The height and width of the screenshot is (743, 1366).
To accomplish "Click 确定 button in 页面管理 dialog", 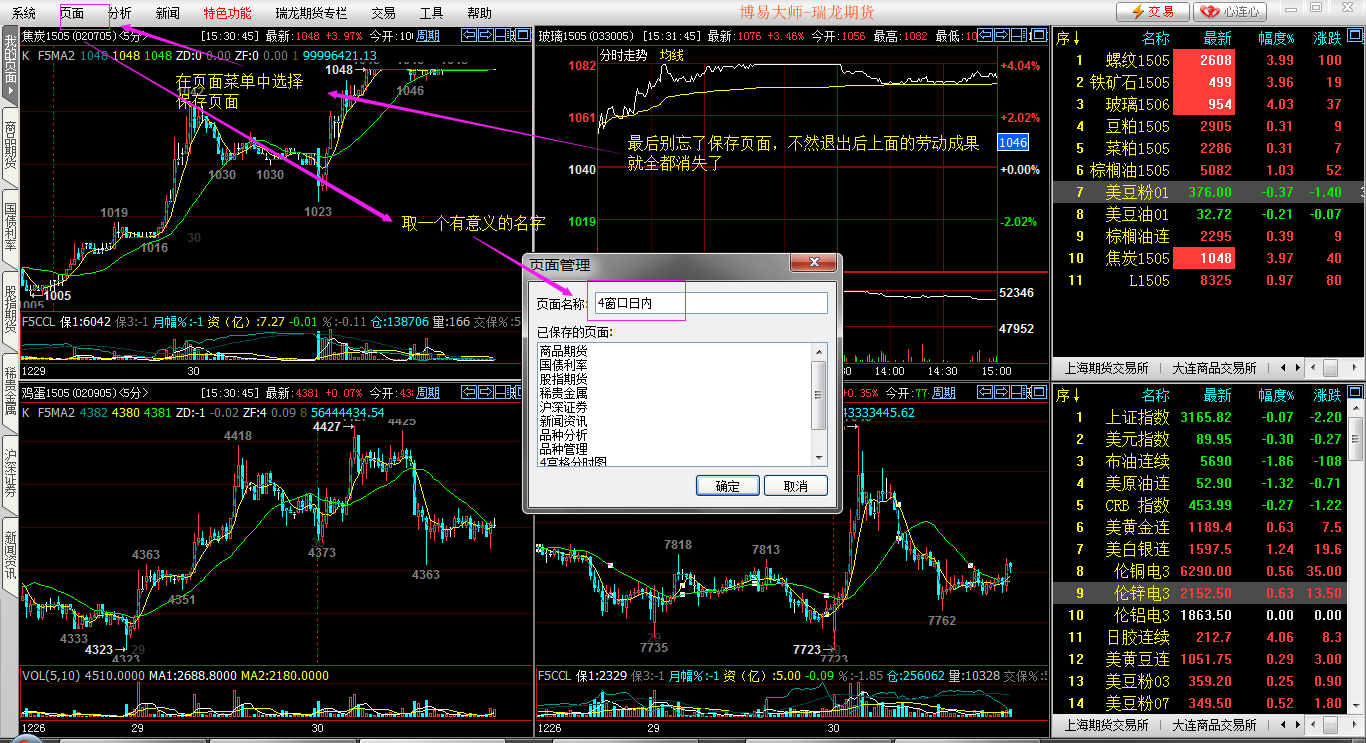I will pos(728,486).
